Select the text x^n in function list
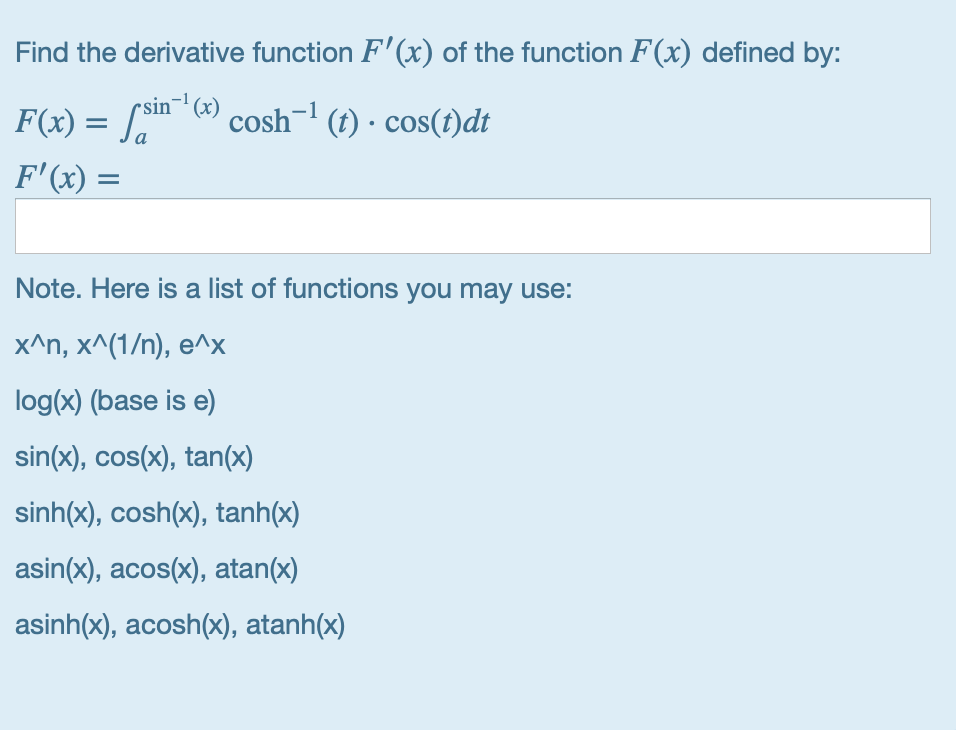Viewport: 956px width, 730px height. click(x=42, y=345)
